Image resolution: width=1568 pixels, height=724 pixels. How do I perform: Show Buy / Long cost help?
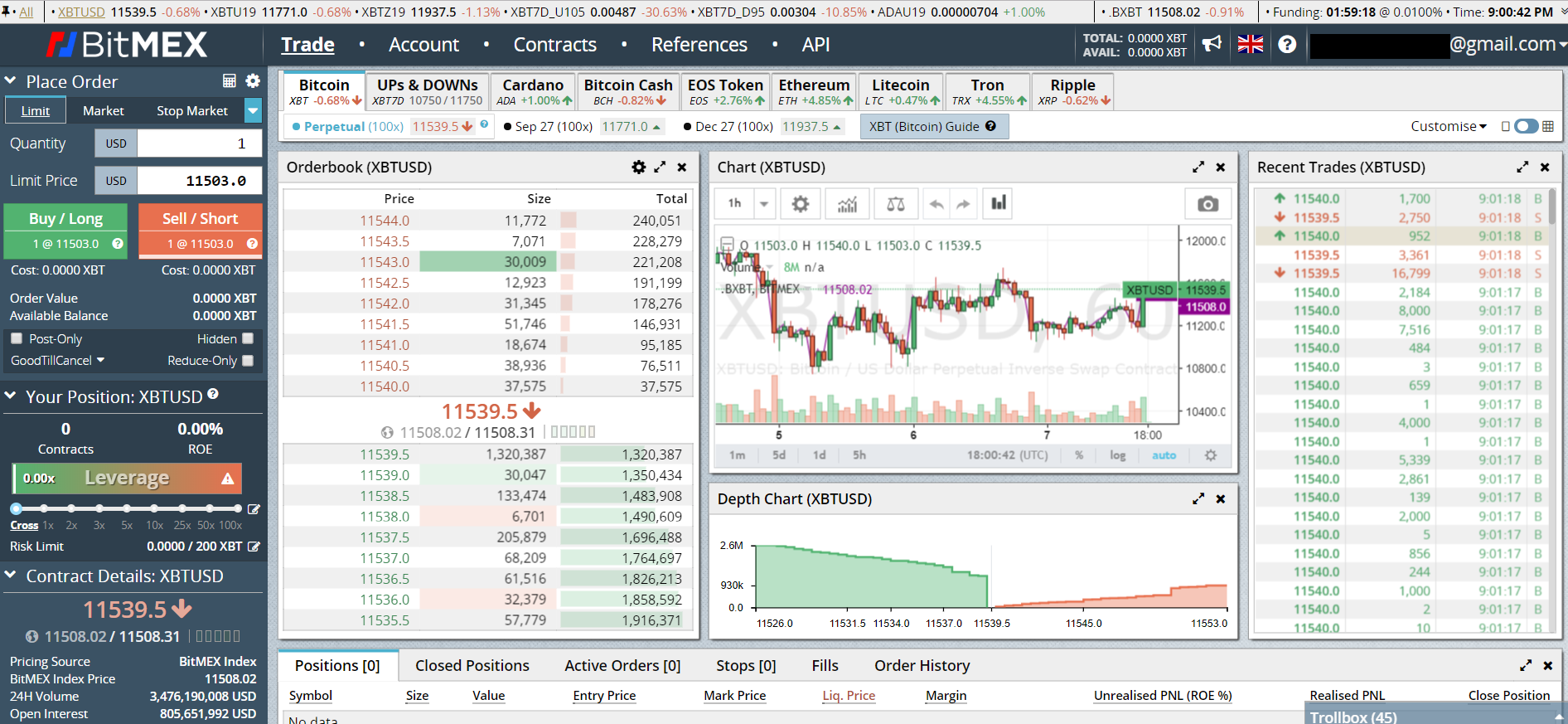[118, 244]
